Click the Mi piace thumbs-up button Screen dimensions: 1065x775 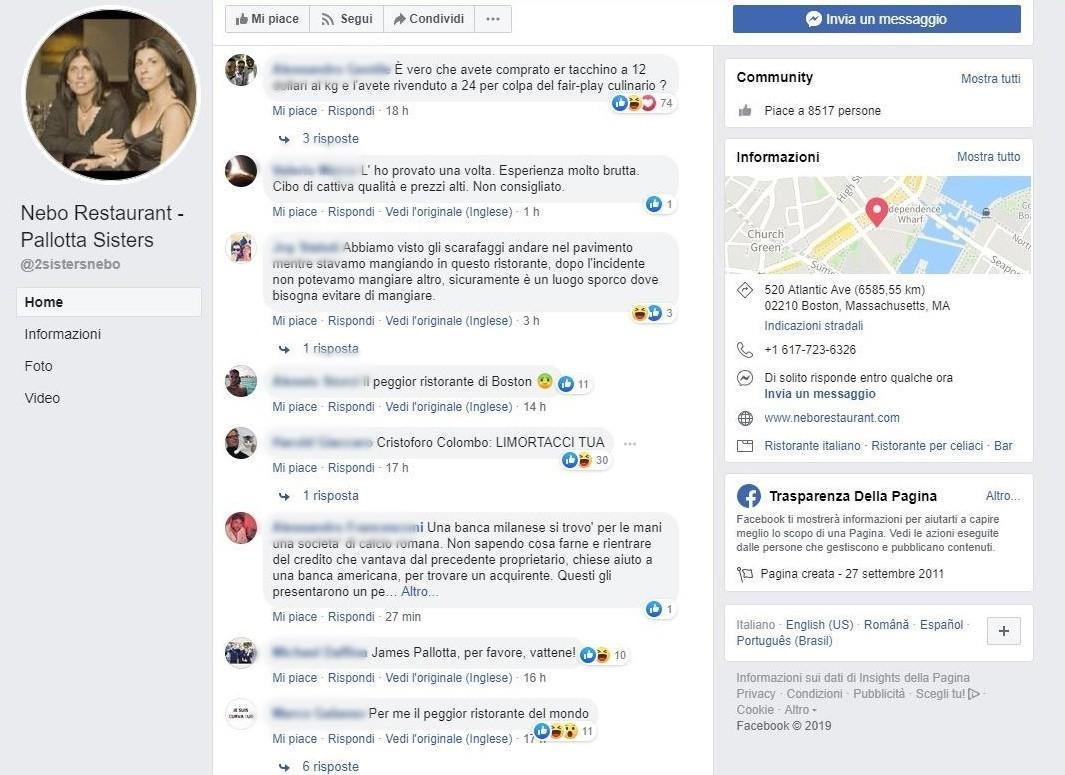pyautogui.click(x=266, y=19)
